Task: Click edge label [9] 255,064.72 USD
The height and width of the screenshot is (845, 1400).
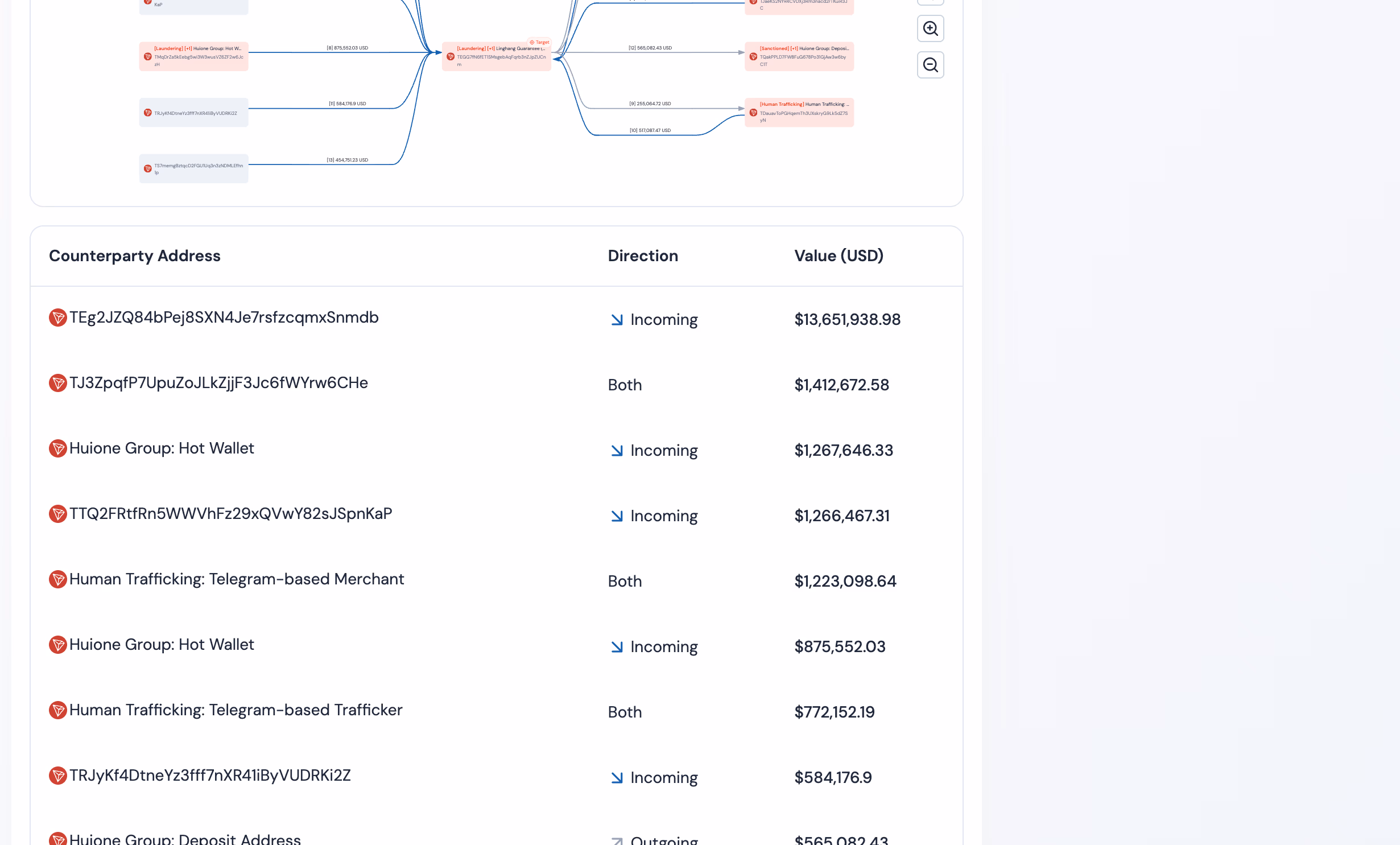Action: (650, 104)
